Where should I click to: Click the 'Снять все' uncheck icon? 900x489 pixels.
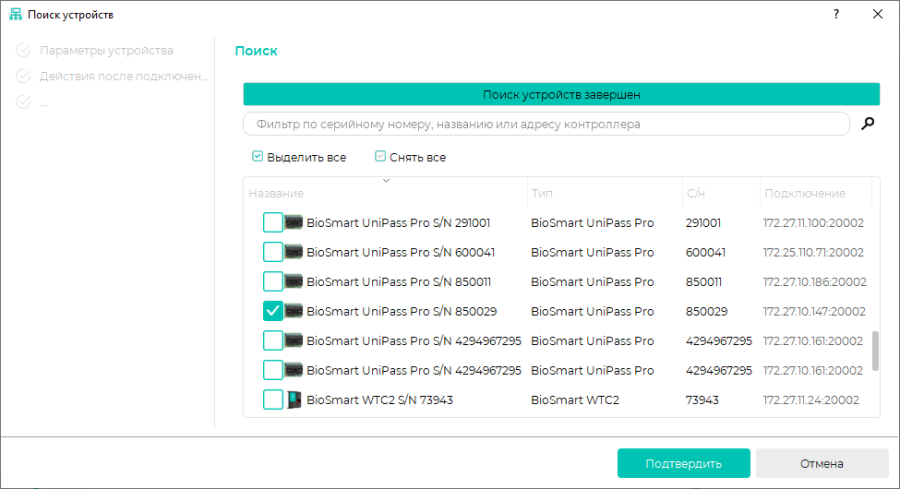pyautogui.click(x=380, y=156)
